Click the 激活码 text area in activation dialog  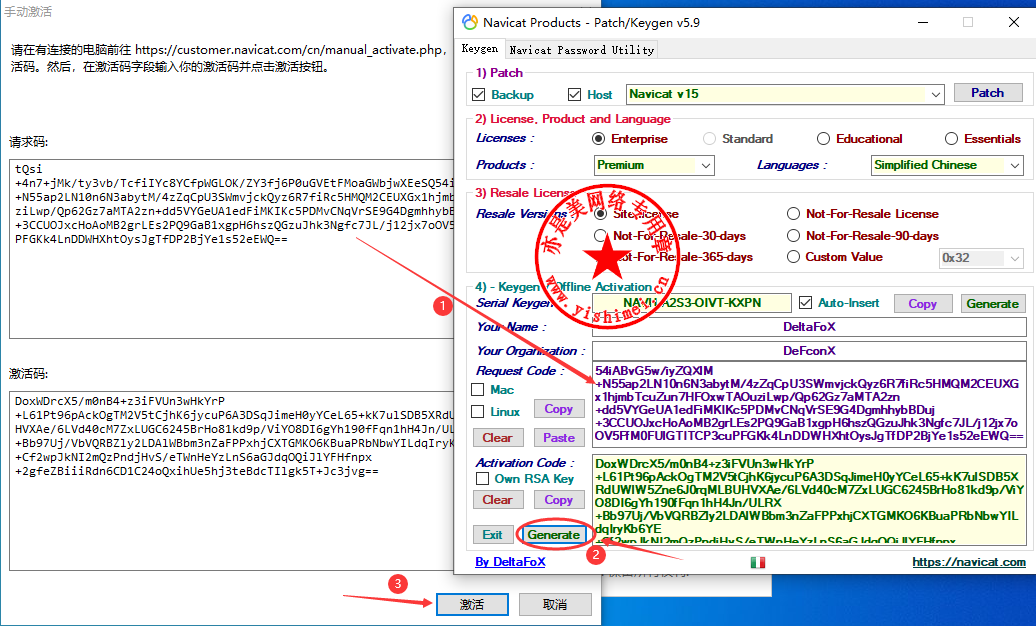click(232, 481)
